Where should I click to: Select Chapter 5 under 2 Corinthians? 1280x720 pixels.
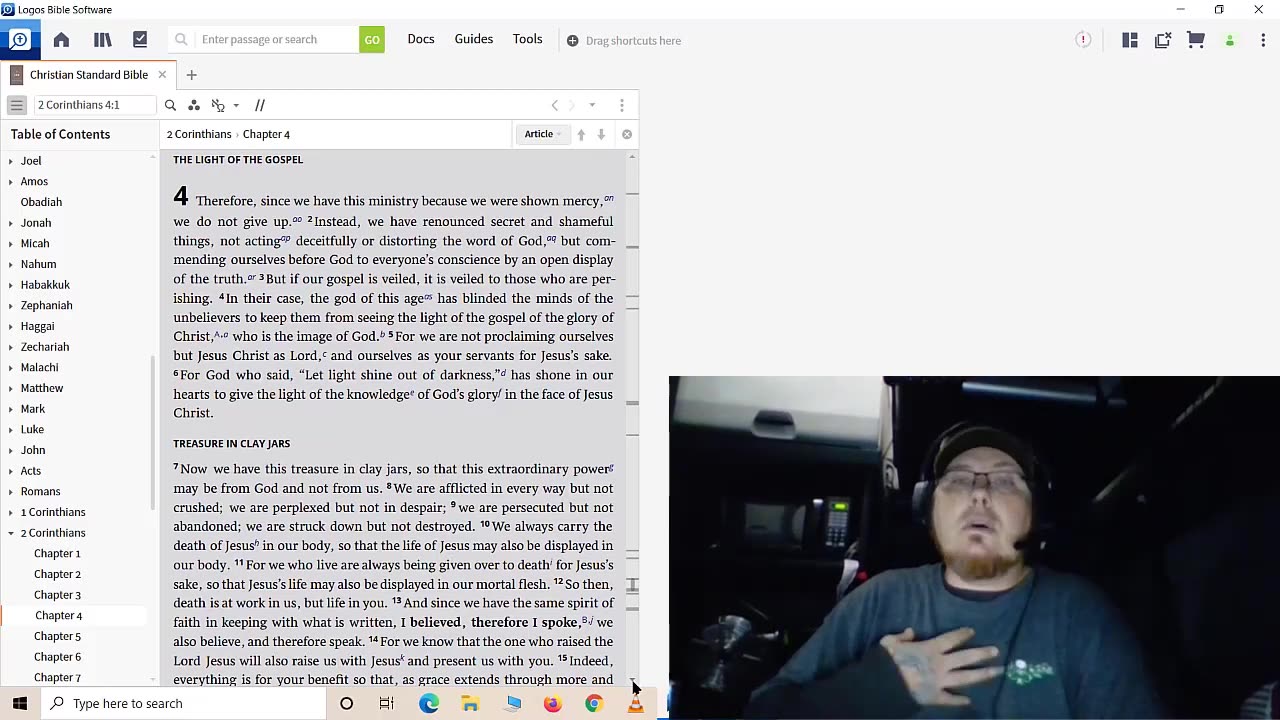coord(57,636)
